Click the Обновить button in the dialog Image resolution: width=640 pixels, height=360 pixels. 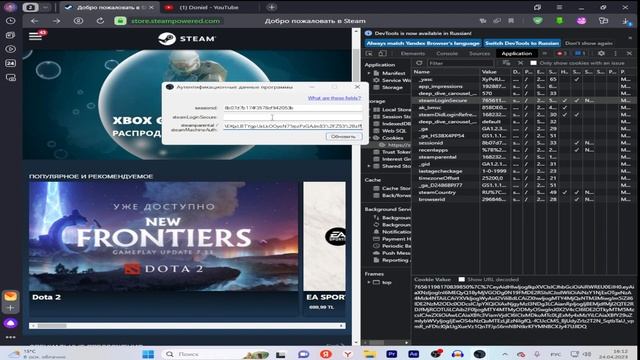(343, 136)
